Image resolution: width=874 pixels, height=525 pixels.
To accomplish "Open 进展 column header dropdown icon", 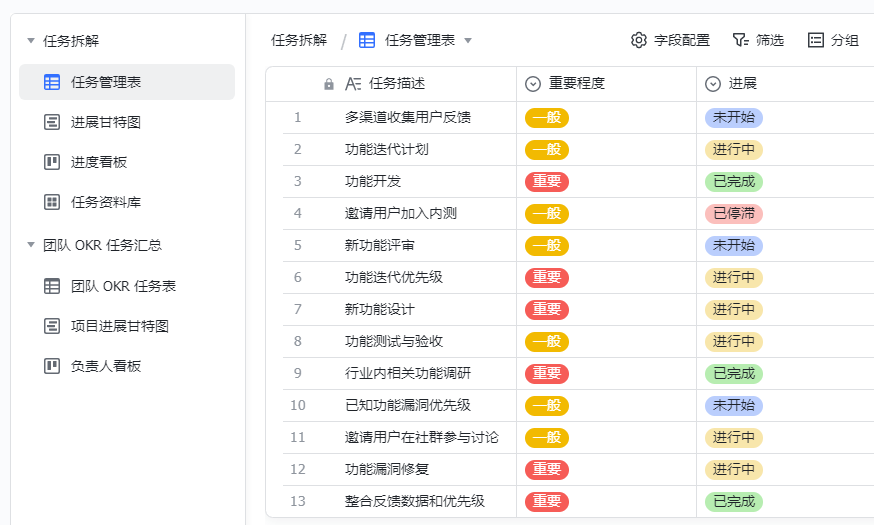I will pos(713,84).
